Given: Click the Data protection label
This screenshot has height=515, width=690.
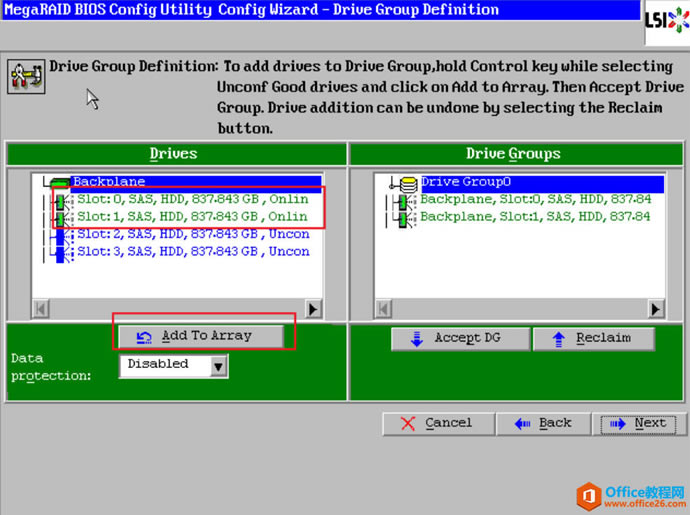Looking at the screenshot, I should click(51, 367).
